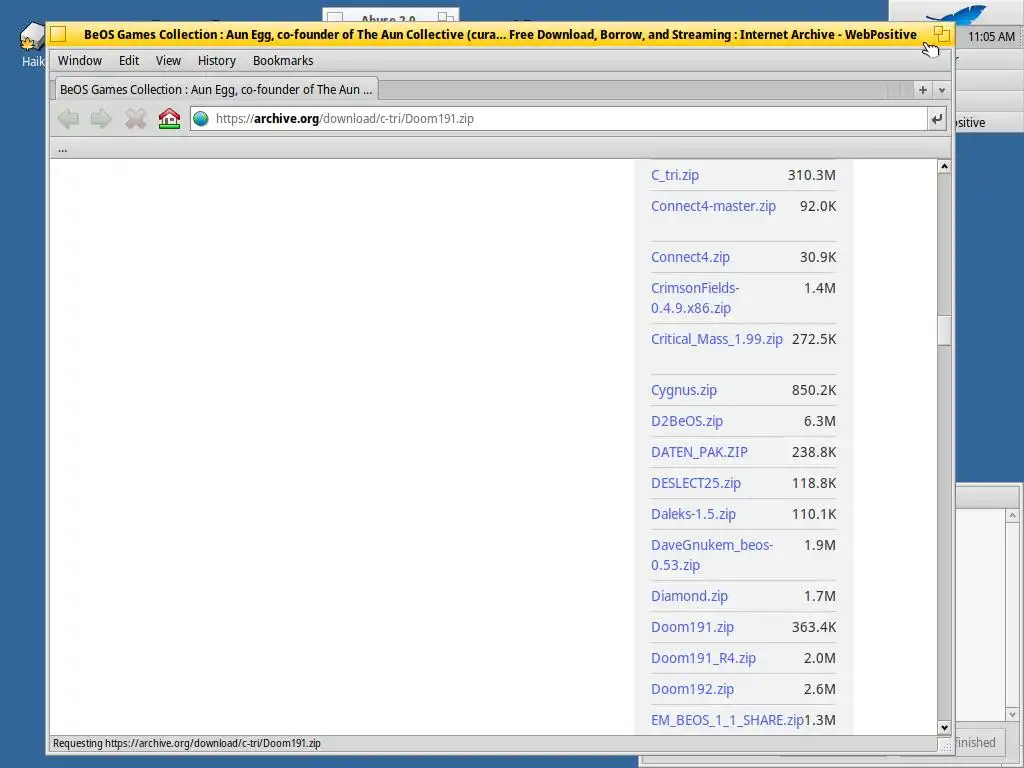Click the go arrow at the URL bar's end
The height and width of the screenshot is (768, 1024).
[x=936, y=119]
